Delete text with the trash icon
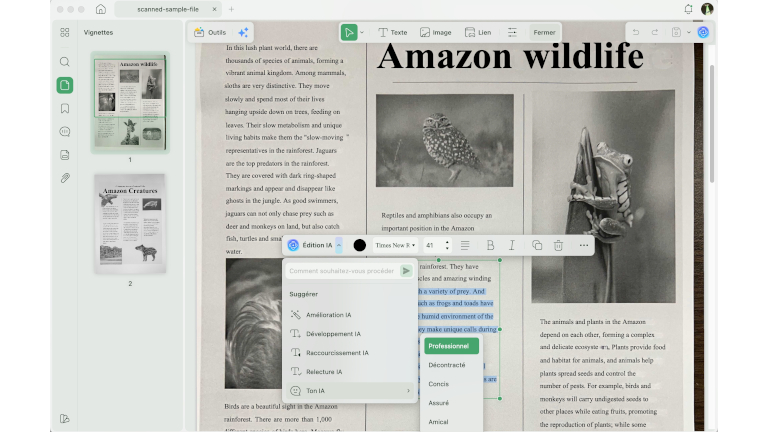The width and height of the screenshot is (768, 432). pyautogui.click(x=558, y=245)
